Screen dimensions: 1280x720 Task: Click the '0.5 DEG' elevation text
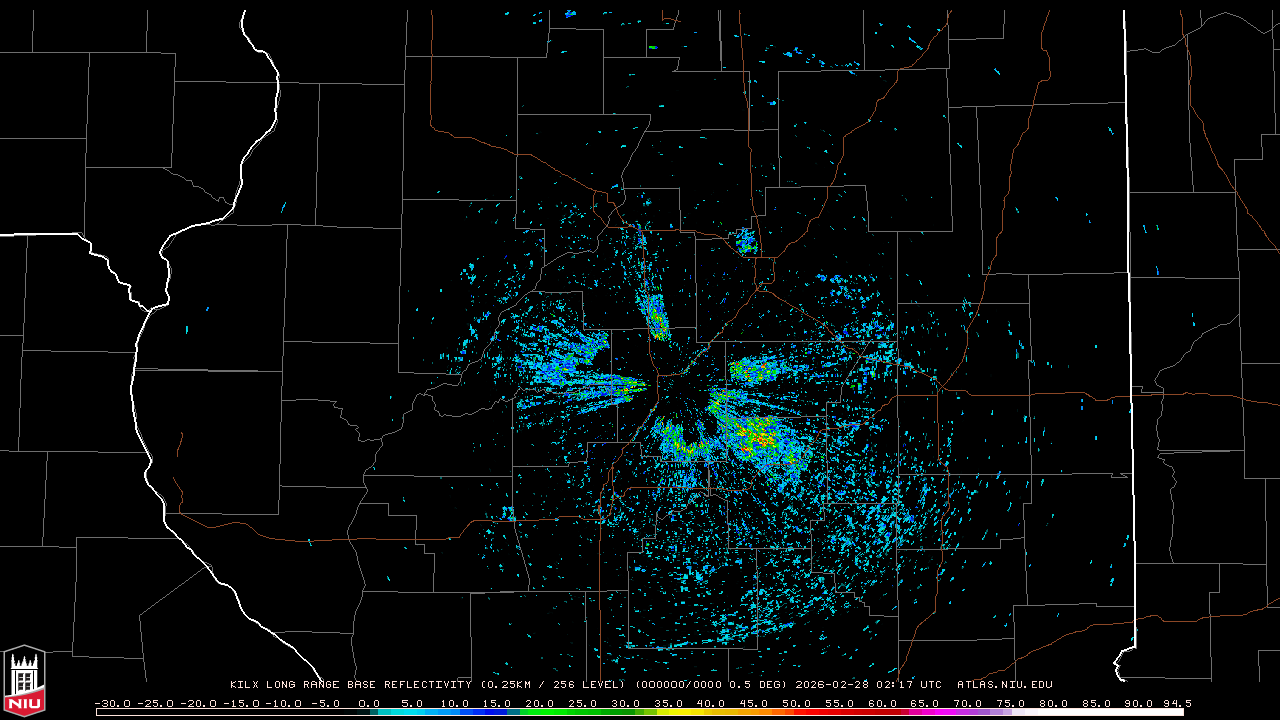[x=756, y=685]
